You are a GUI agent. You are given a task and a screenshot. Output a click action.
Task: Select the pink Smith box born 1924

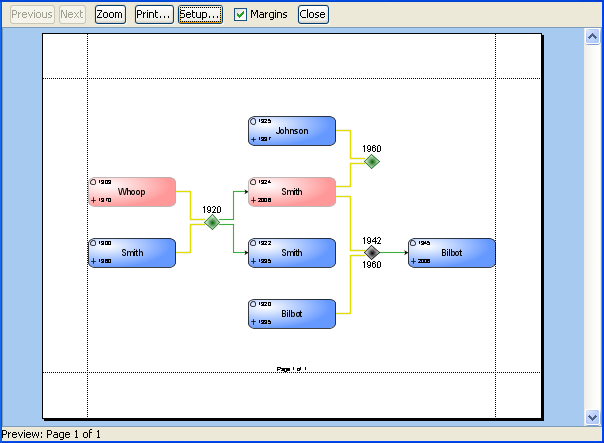tap(292, 192)
